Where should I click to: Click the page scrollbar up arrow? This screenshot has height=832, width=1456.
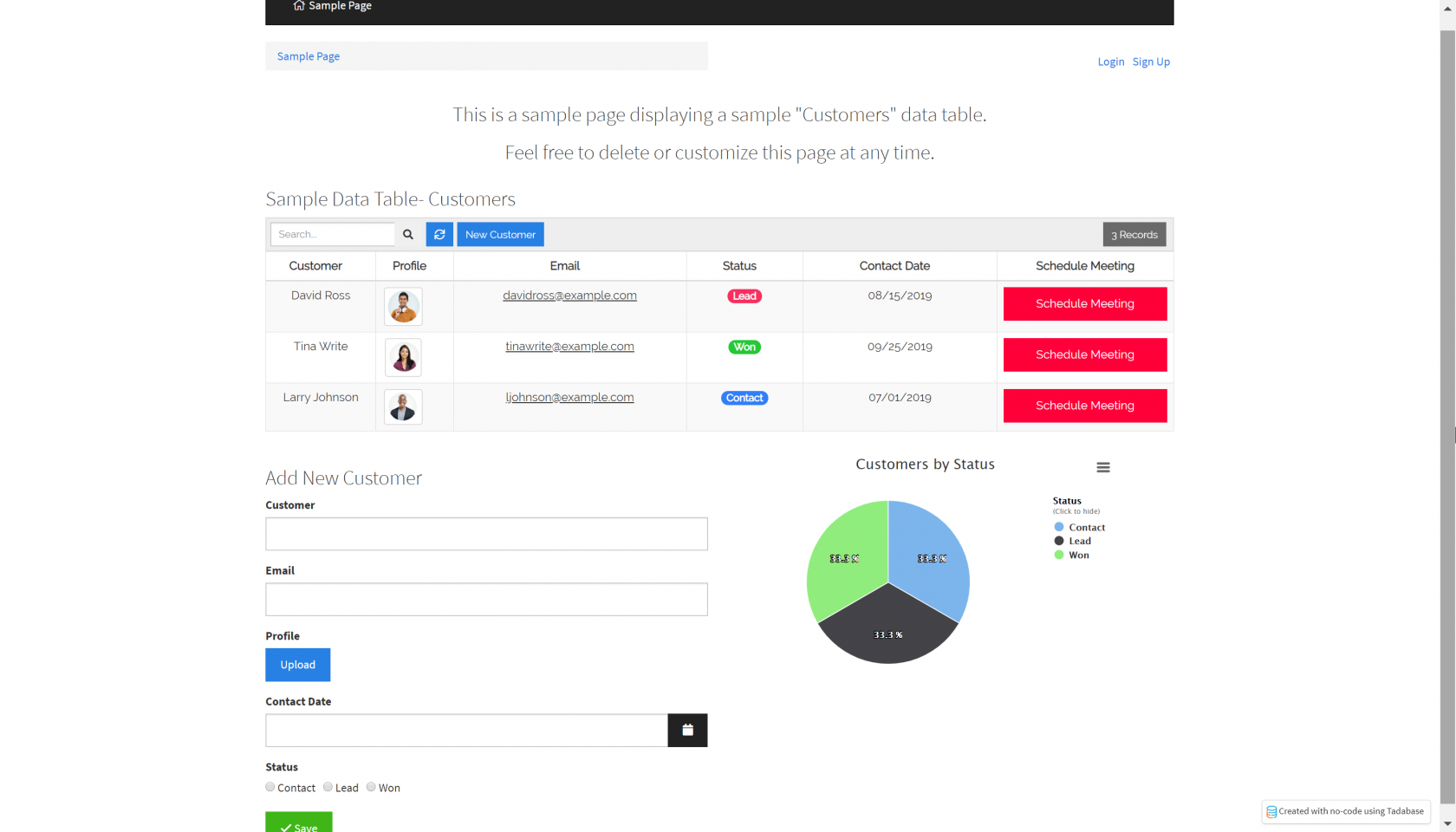tap(1447, 7)
